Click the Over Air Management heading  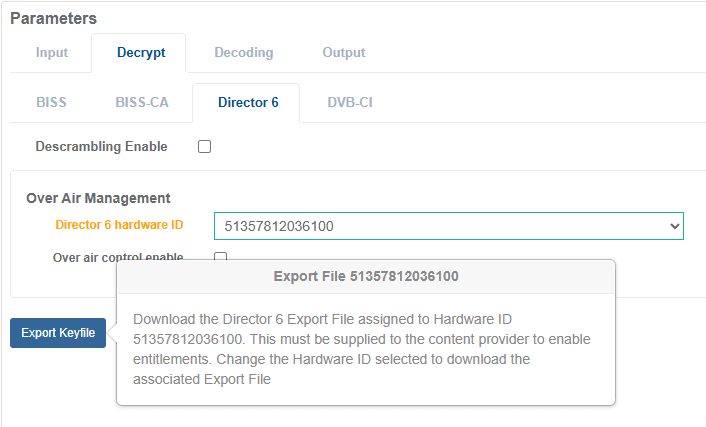(x=98, y=198)
